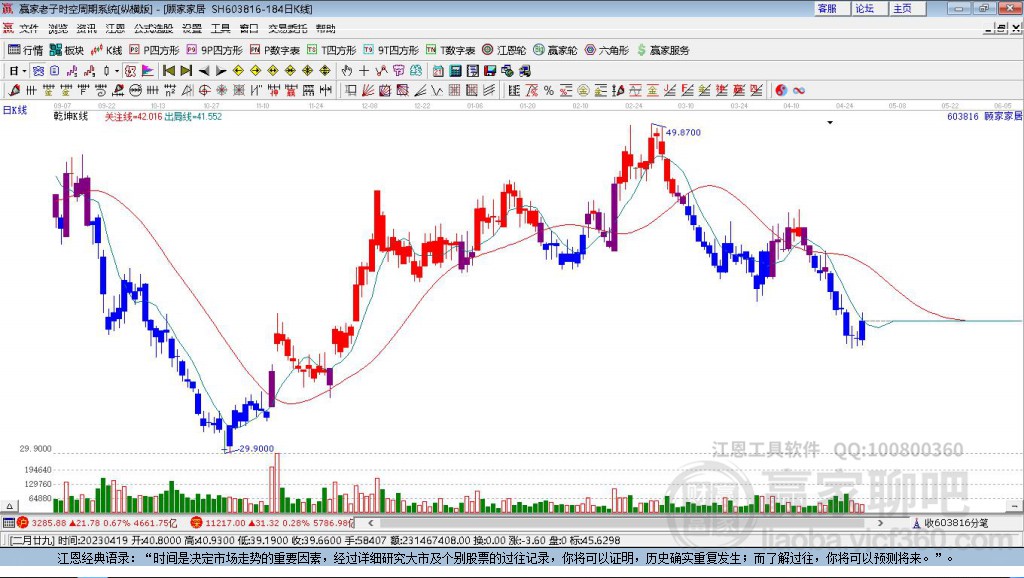
Task: Open the 公式选股 menu
Action: coord(153,28)
